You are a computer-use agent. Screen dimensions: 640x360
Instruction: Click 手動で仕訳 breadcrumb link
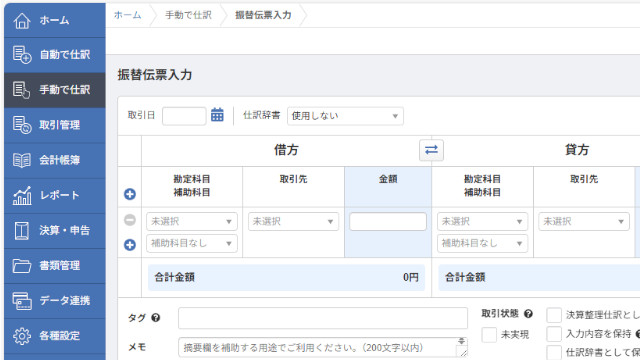click(x=188, y=15)
